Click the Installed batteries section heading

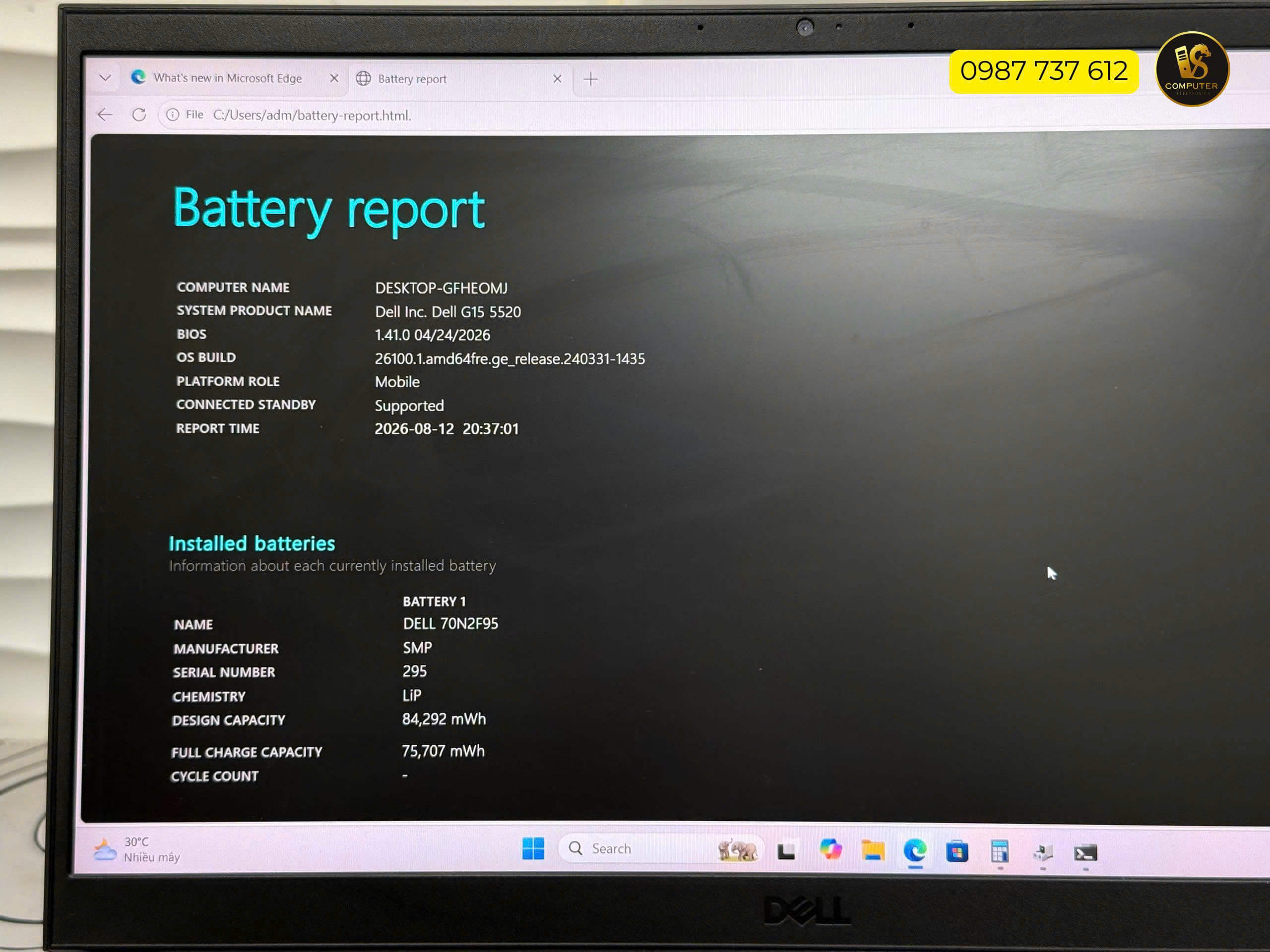(x=252, y=543)
